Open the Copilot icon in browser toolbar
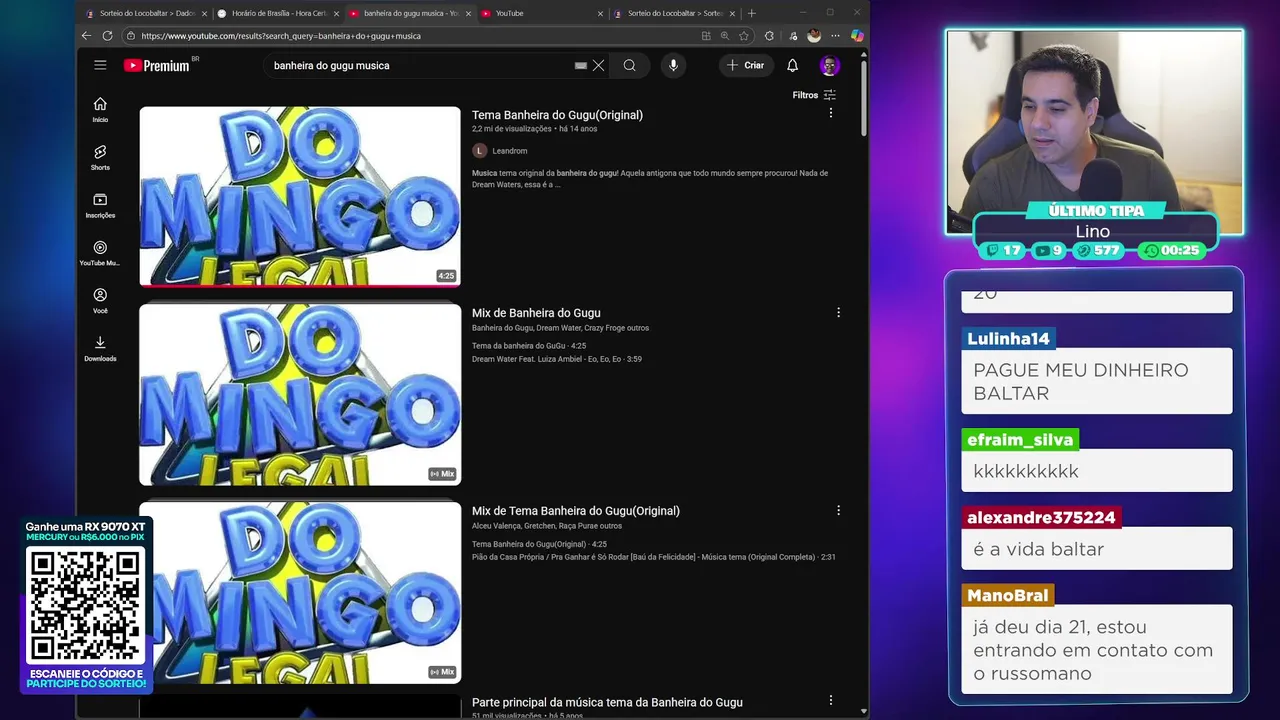Screen dimensions: 1280x720 point(857,36)
